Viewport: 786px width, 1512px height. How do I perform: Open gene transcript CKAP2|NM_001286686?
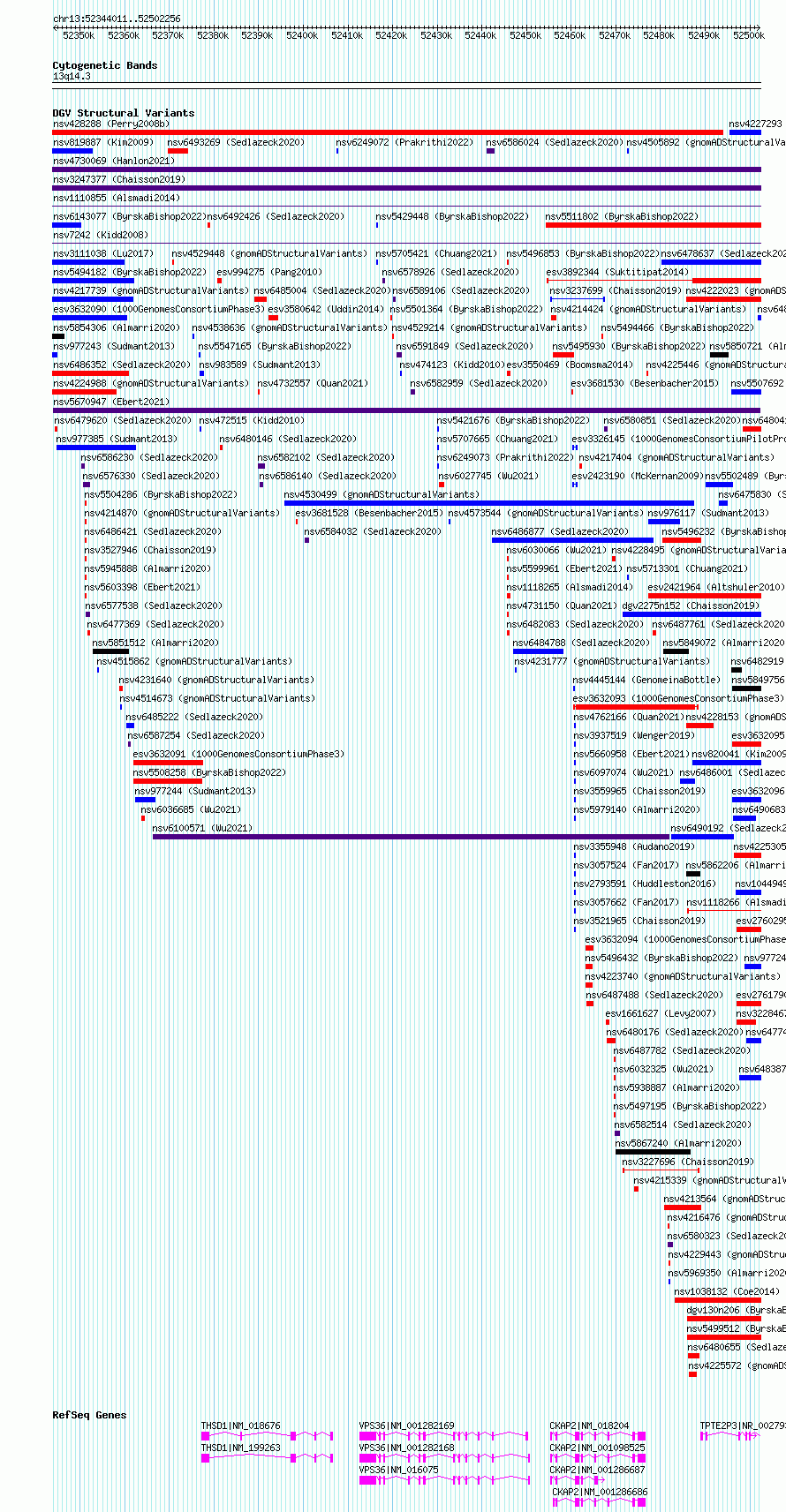pos(600,1492)
